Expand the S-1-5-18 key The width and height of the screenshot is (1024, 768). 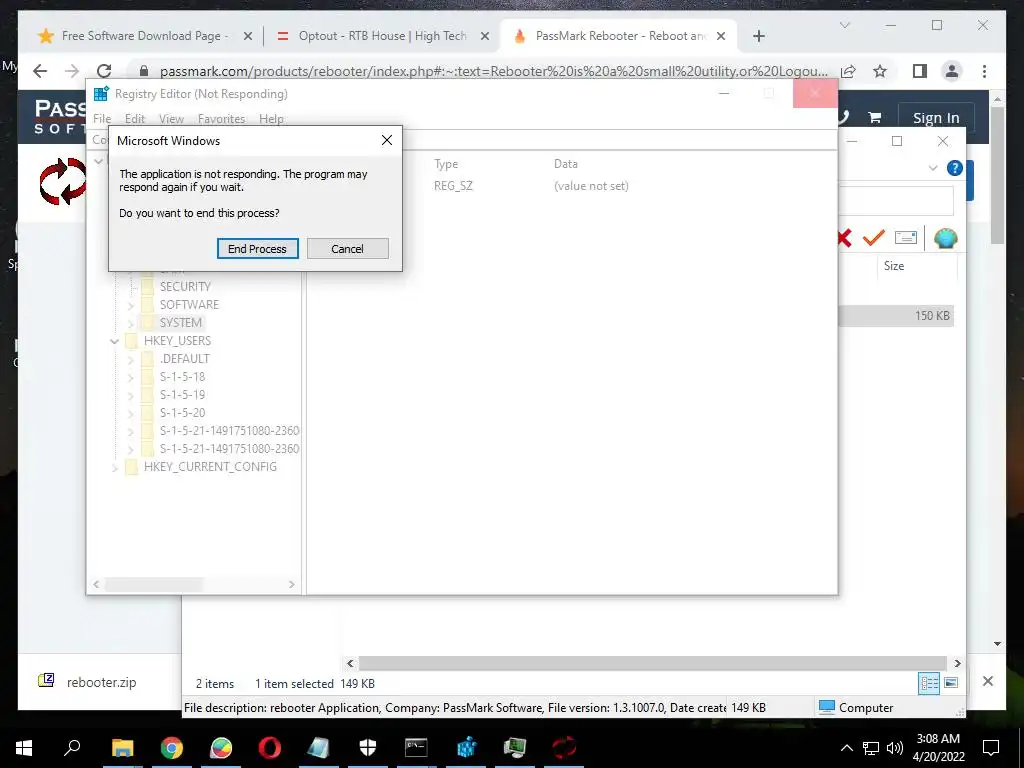coord(131,377)
